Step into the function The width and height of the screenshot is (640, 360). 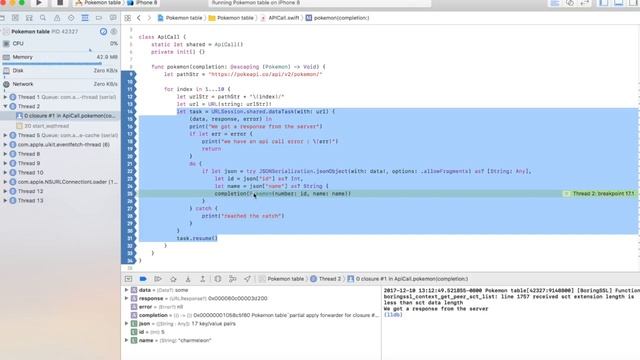click(x=188, y=279)
